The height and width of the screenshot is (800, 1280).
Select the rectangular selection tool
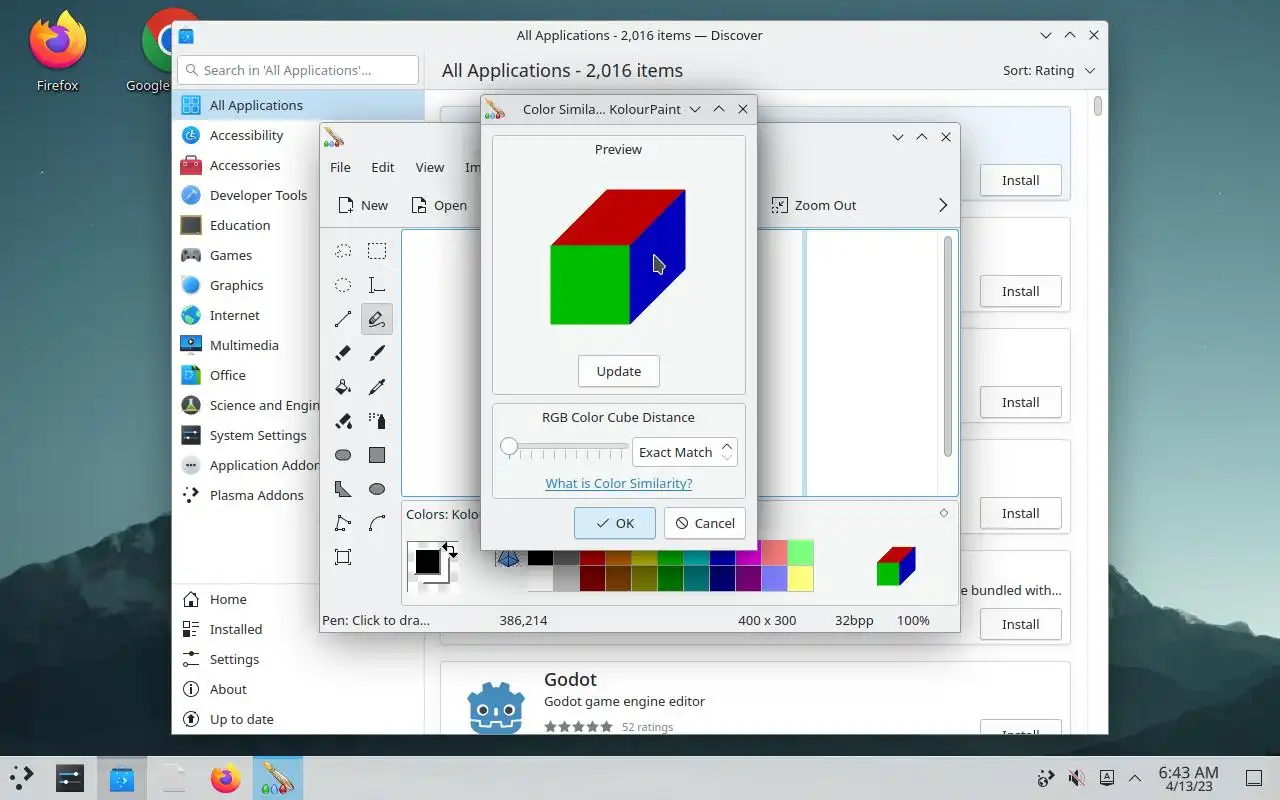(x=377, y=251)
